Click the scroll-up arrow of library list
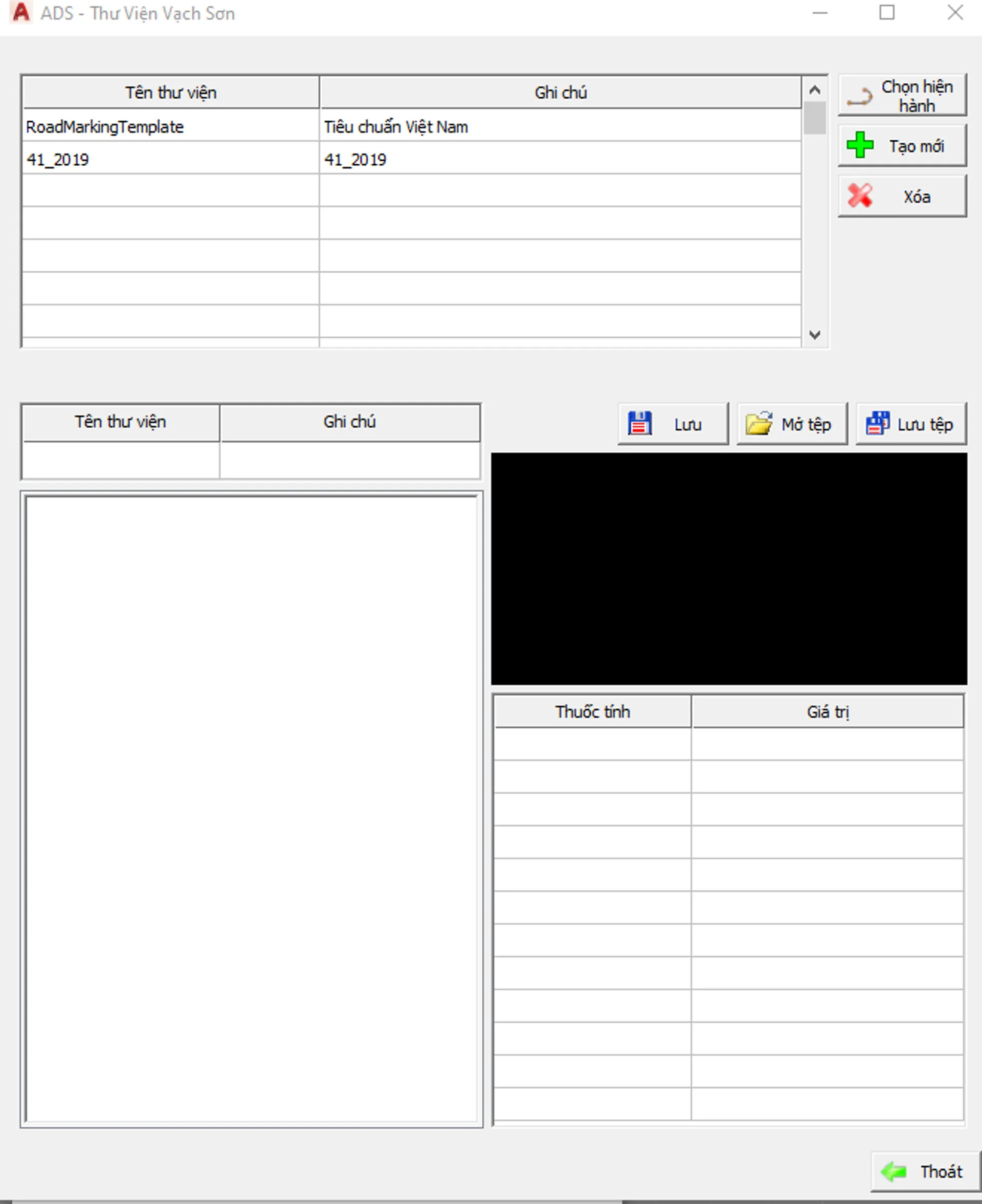Screen dimensions: 982x1204 [815, 90]
